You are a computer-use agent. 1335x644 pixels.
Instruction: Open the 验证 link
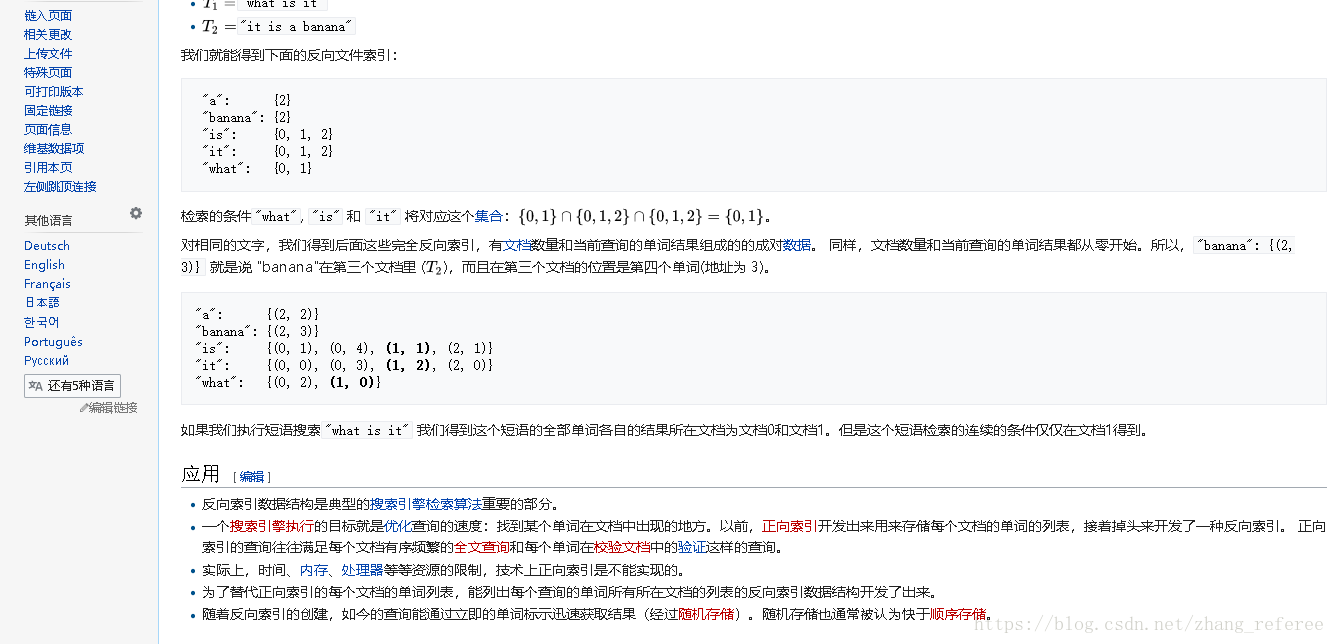point(692,548)
